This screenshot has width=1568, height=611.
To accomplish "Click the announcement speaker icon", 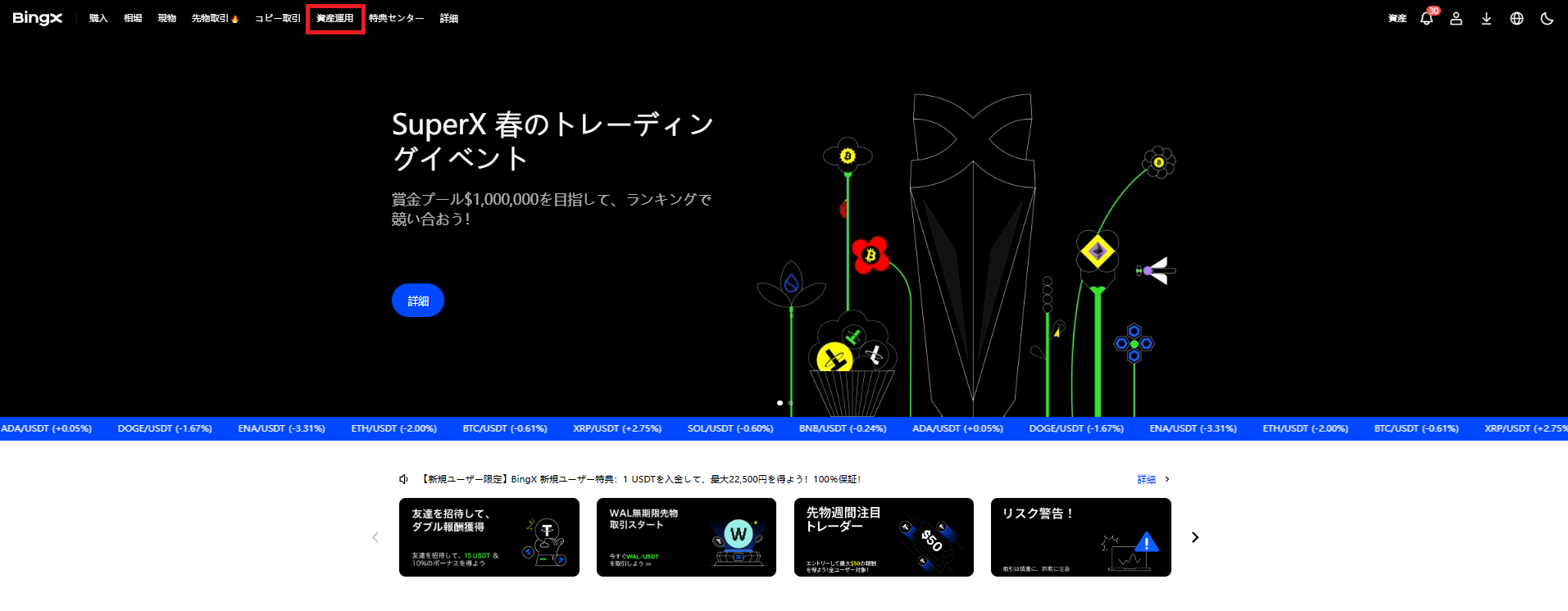I will point(403,479).
